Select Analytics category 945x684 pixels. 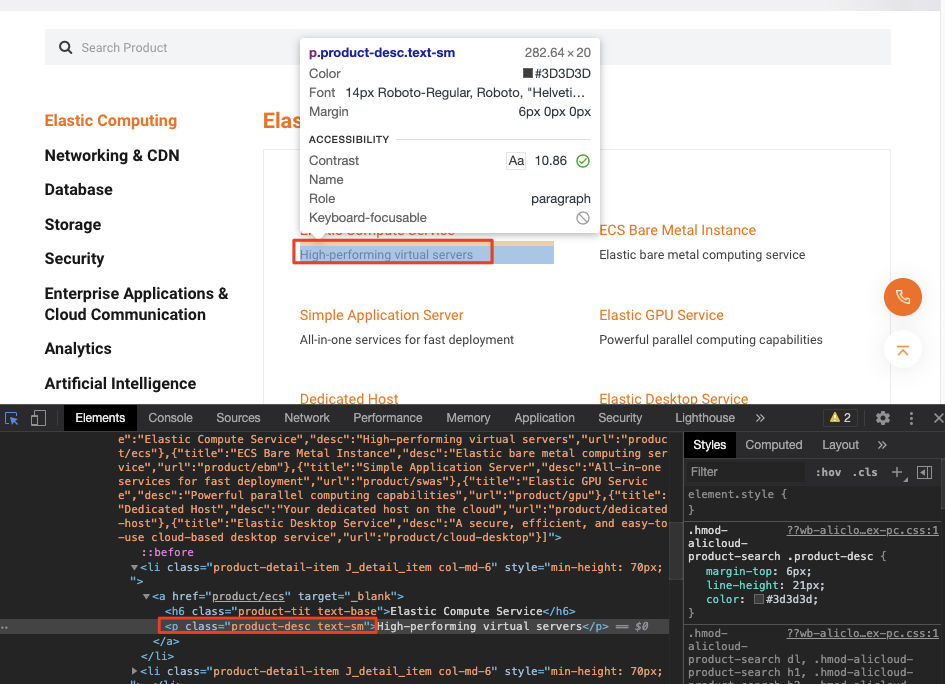(x=78, y=349)
